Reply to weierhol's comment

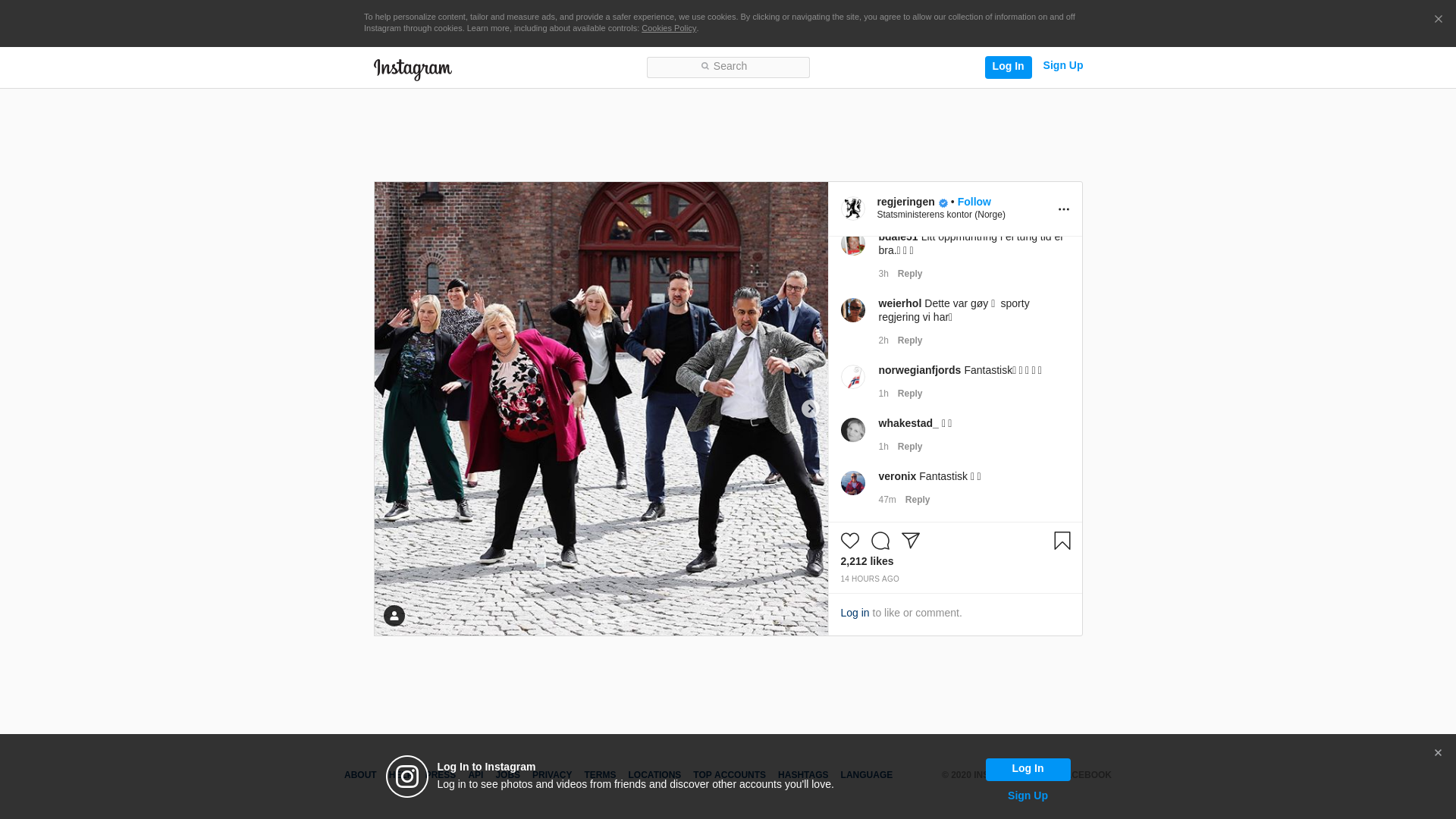[909, 340]
